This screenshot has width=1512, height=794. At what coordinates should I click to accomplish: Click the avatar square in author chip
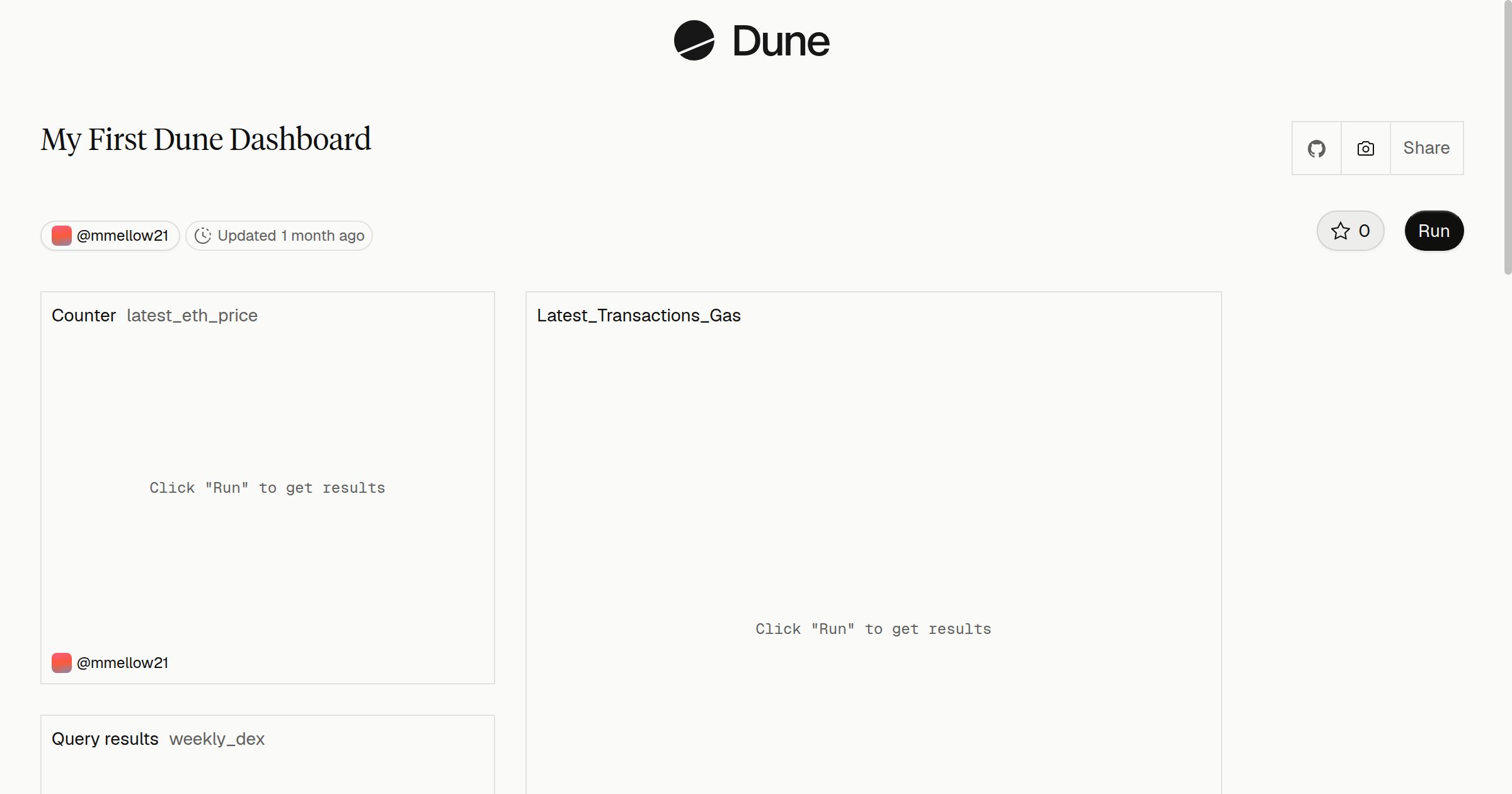62,236
